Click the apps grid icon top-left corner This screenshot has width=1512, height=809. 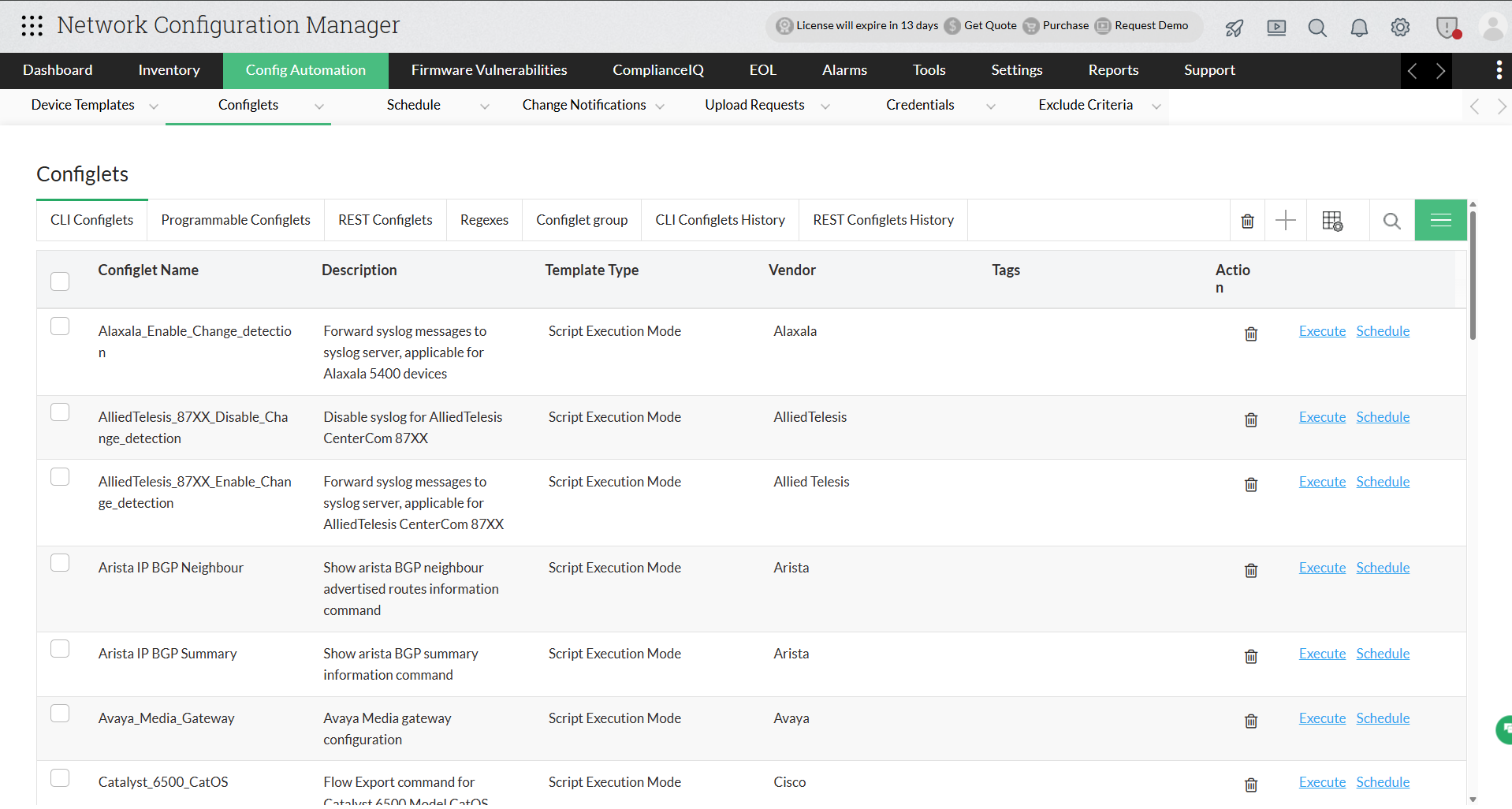[x=32, y=26]
